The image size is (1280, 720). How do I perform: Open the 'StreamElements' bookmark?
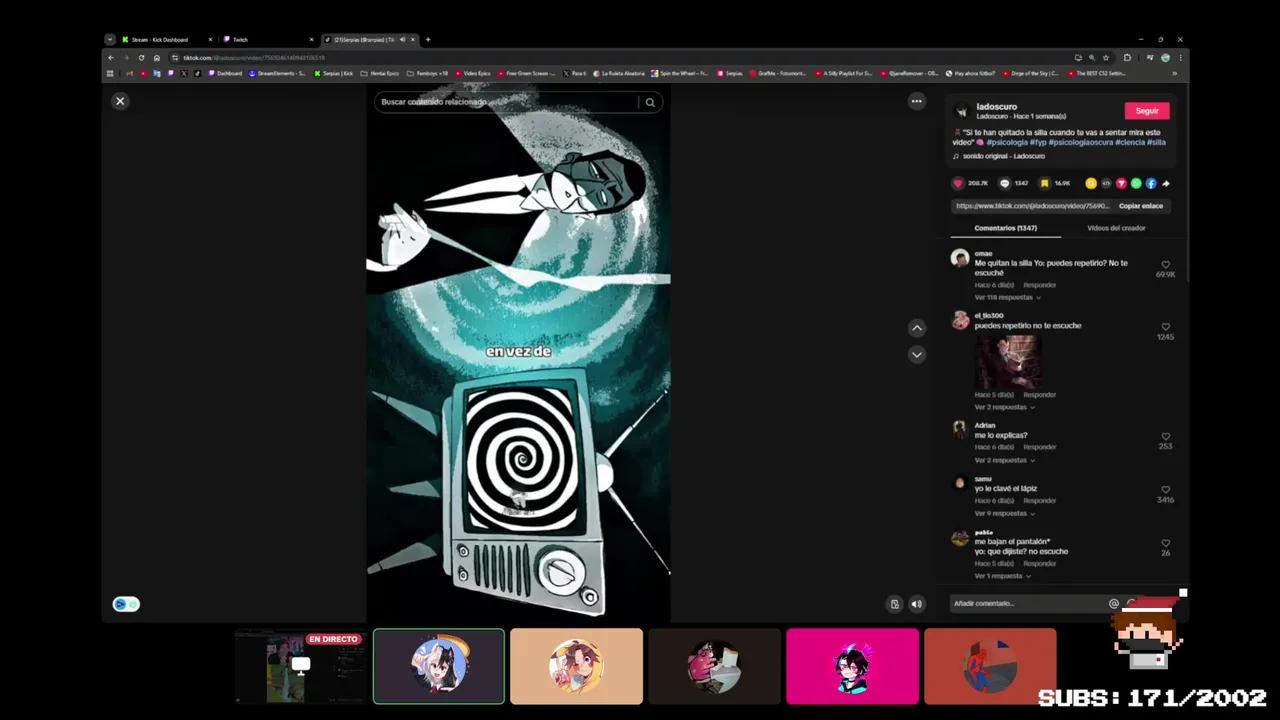tap(278, 73)
